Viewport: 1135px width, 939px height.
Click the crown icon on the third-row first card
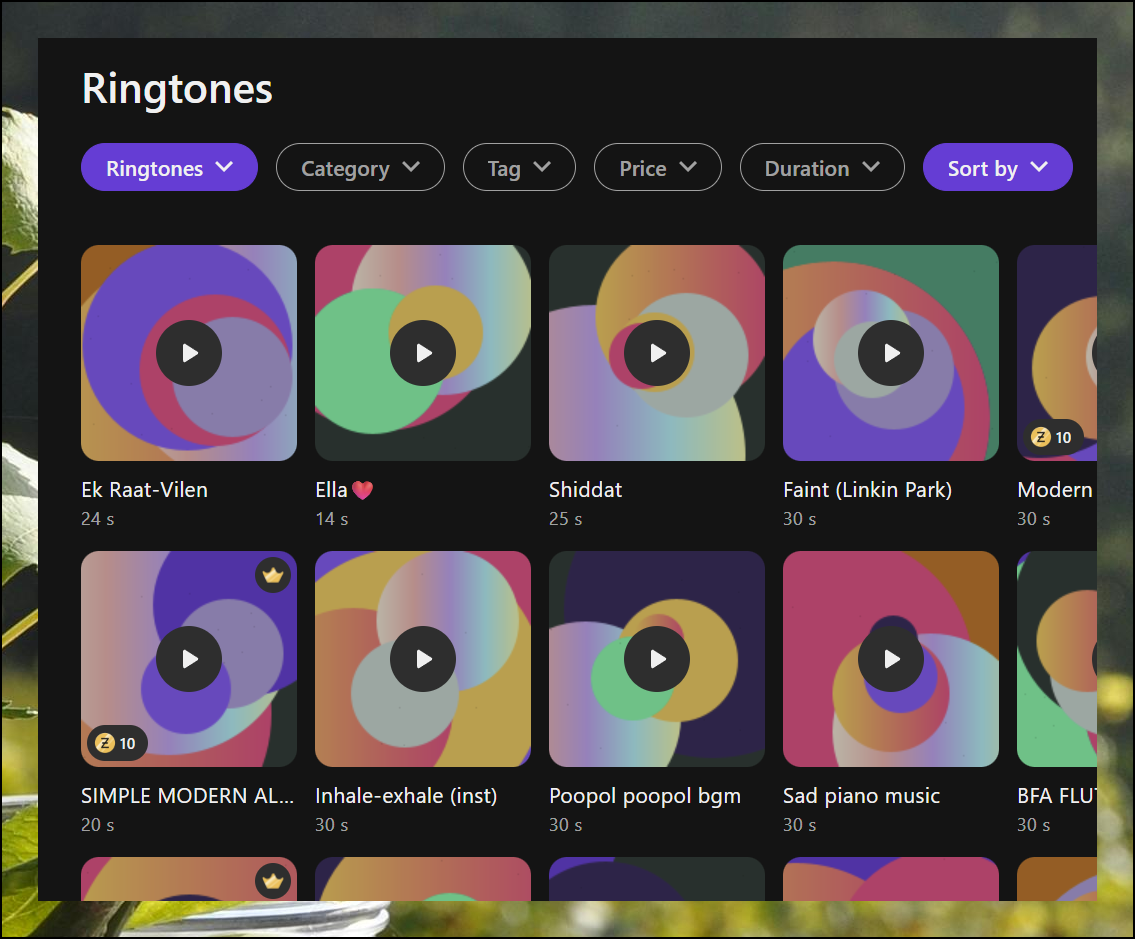click(x=273, y=881)
